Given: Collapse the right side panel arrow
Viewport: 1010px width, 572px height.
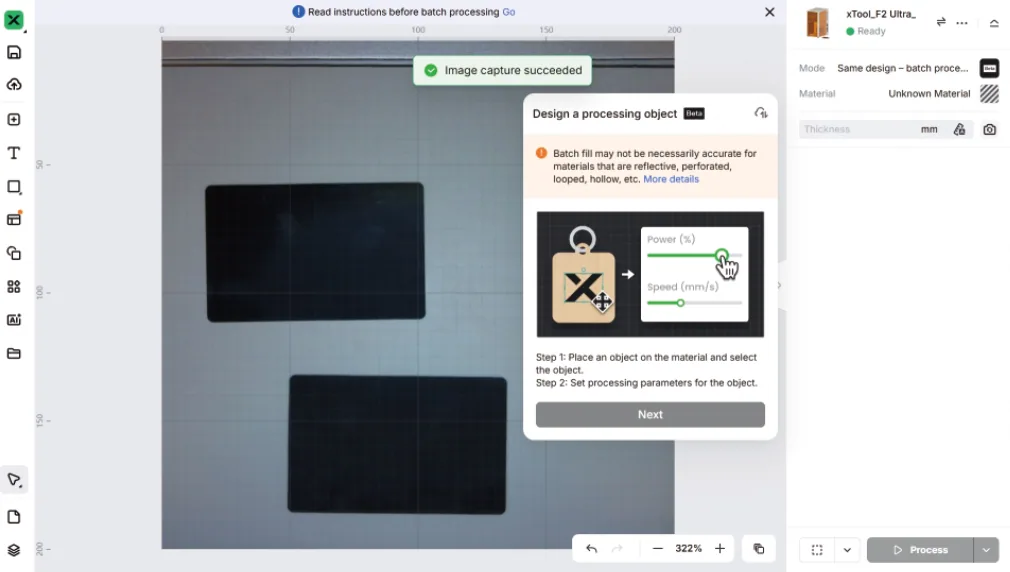Looking at the screenshot, I should pos(779,285).
